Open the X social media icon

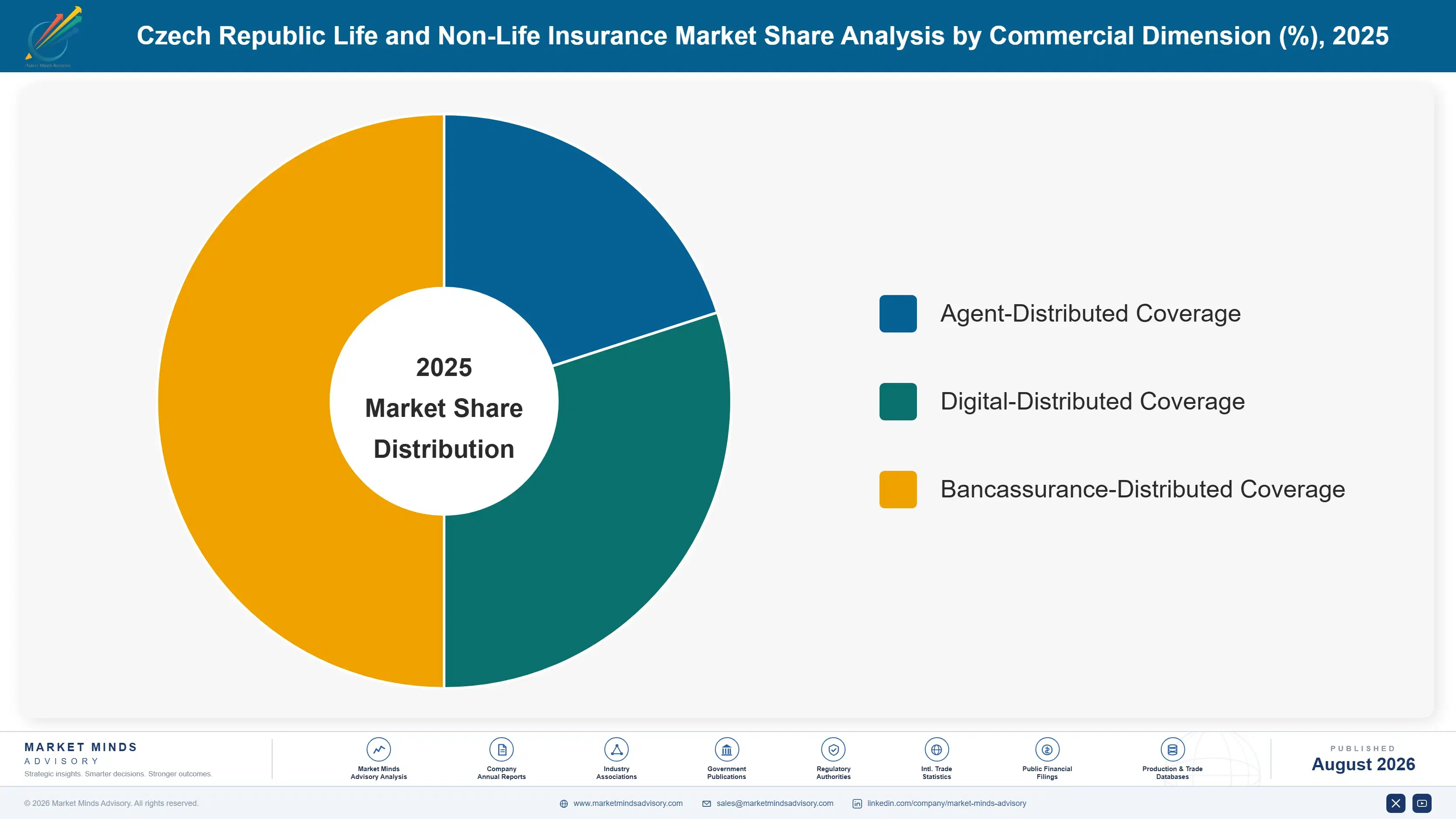1395,803
